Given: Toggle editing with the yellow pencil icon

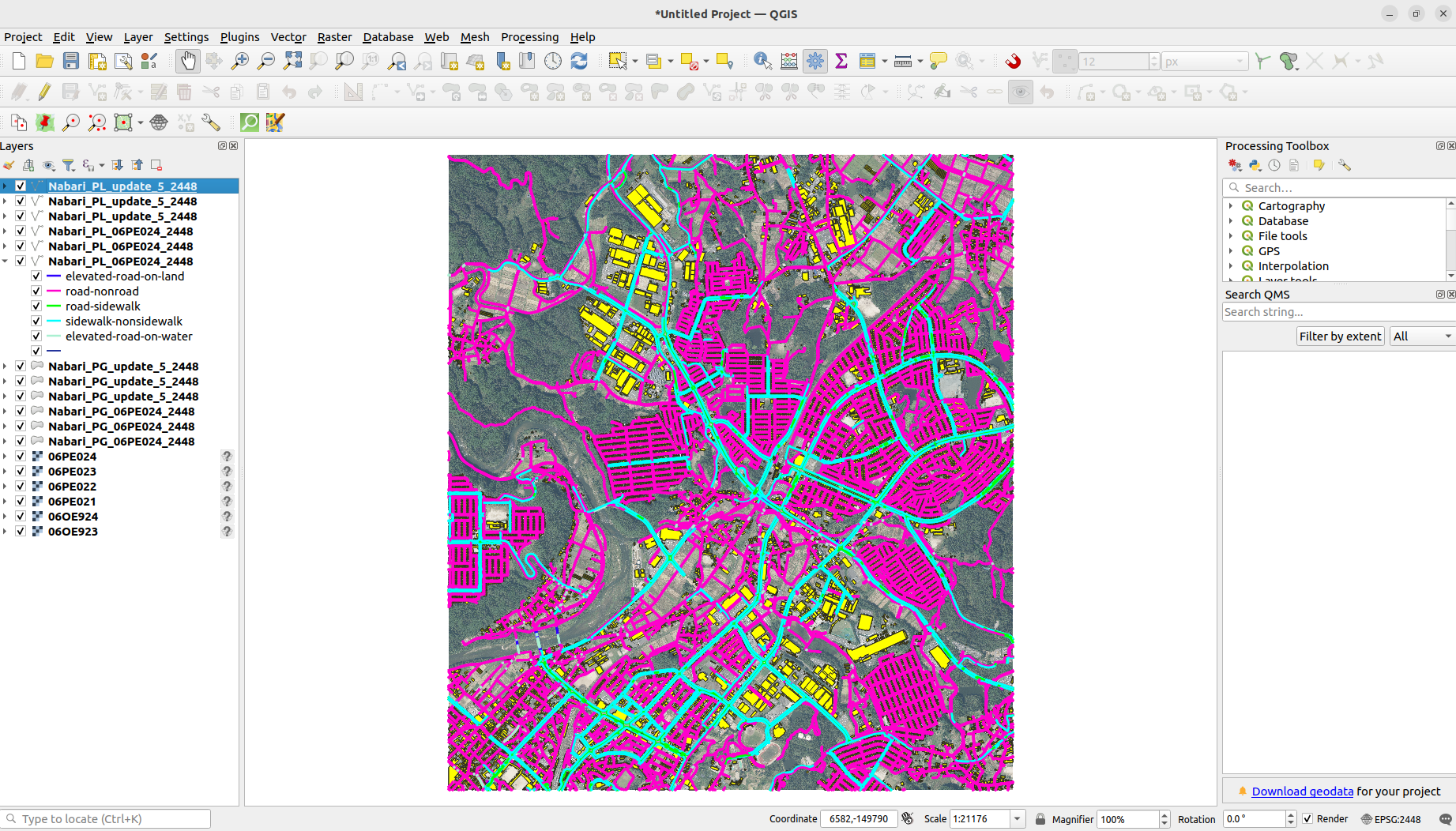Looking at the screenshot, I should (x=45, y=92).
